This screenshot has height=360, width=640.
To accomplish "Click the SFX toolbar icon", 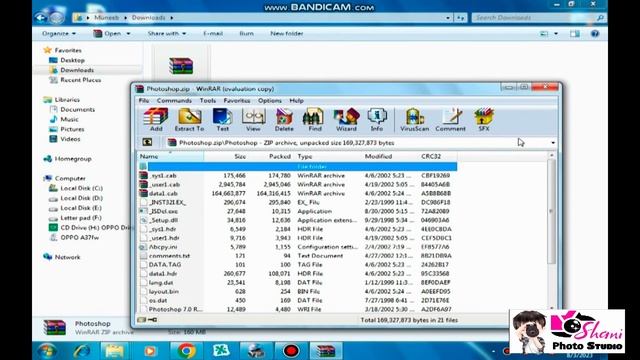I will (x=484, y=120).
